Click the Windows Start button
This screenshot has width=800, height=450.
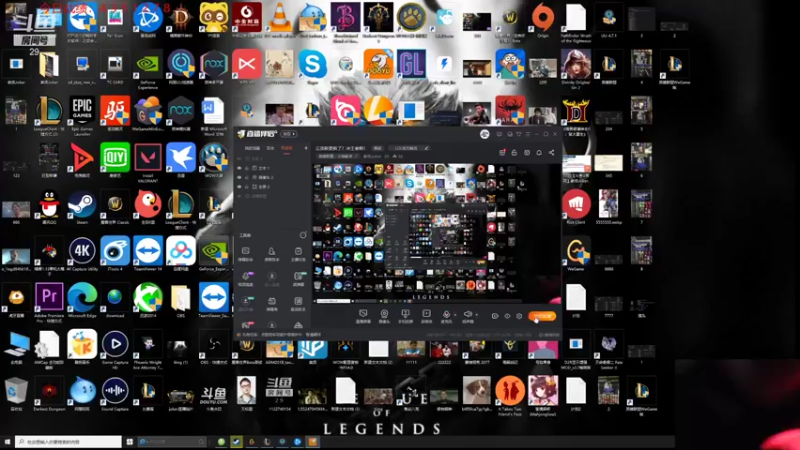7,442
